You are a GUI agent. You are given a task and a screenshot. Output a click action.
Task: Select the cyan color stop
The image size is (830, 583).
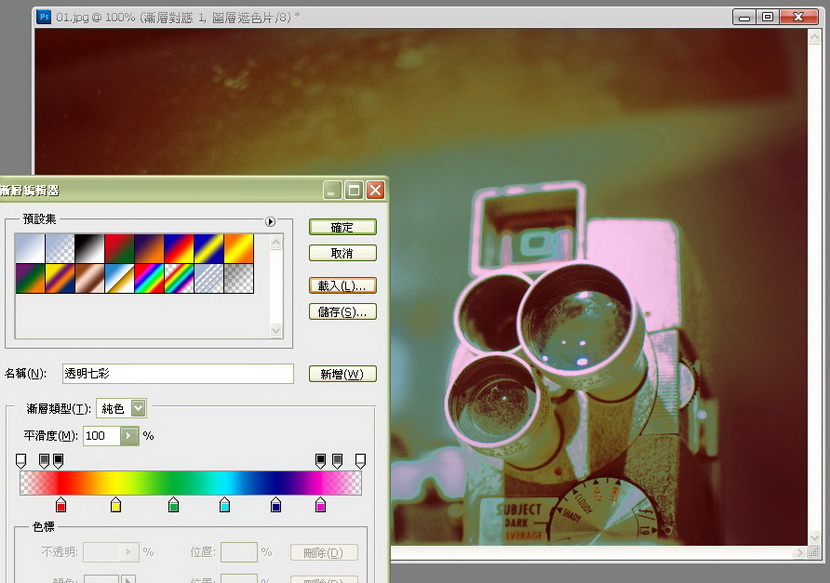pos(224,505)
